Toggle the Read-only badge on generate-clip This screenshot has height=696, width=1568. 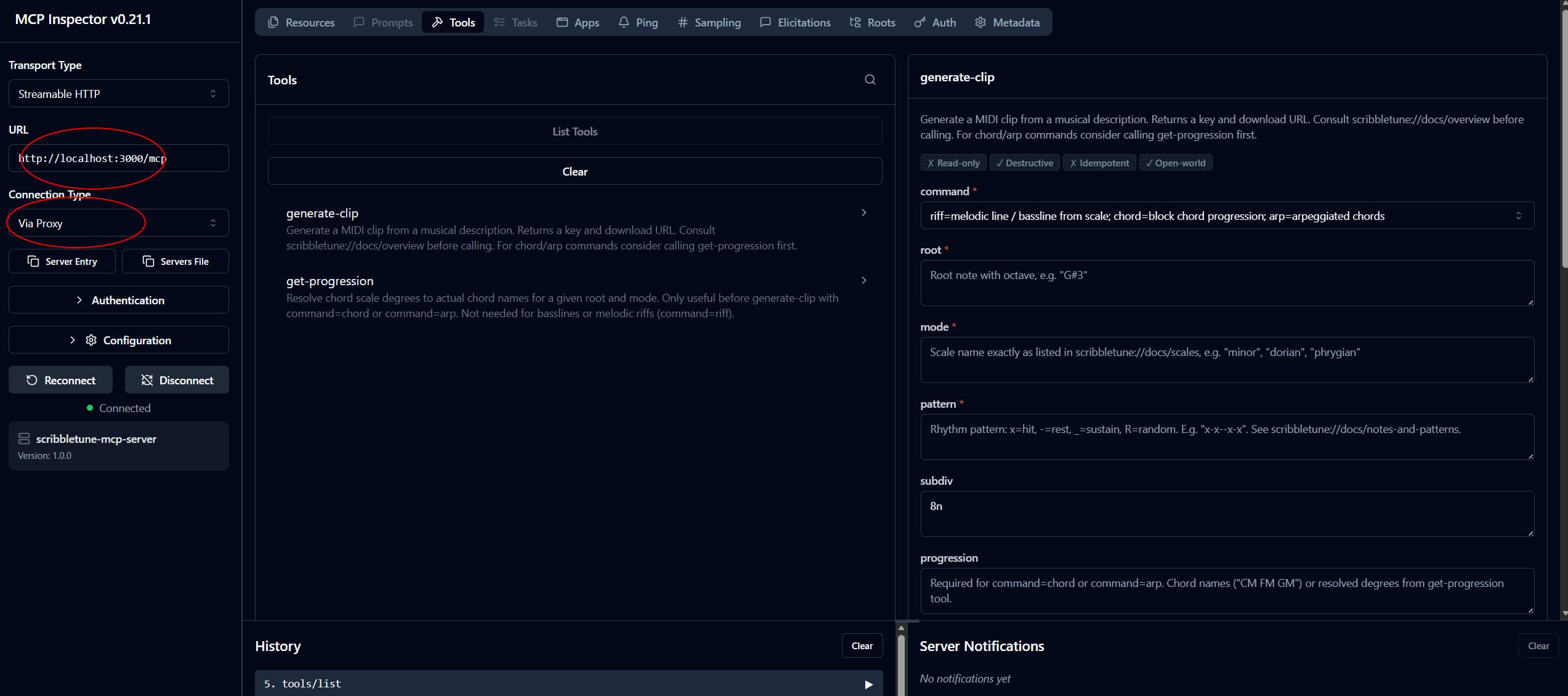(x=953, y=163)
